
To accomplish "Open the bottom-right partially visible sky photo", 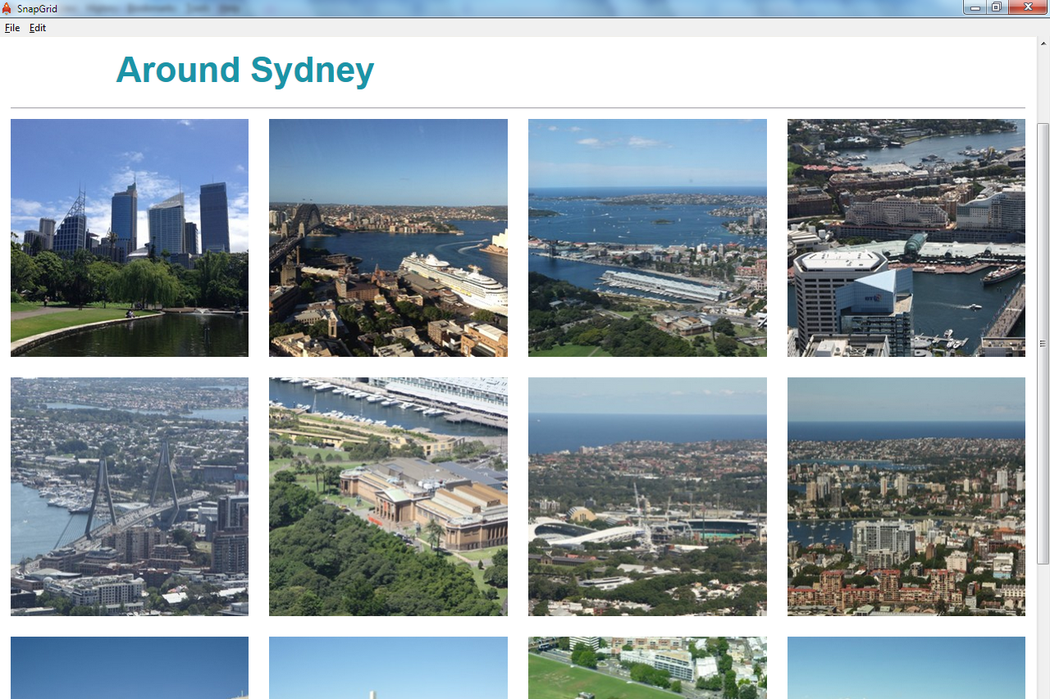I will 906,667.
